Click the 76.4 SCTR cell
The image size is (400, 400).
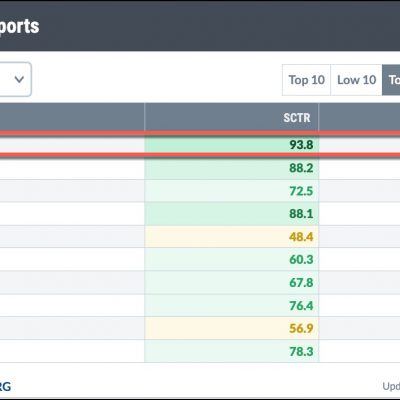click(x=232, y=305)
